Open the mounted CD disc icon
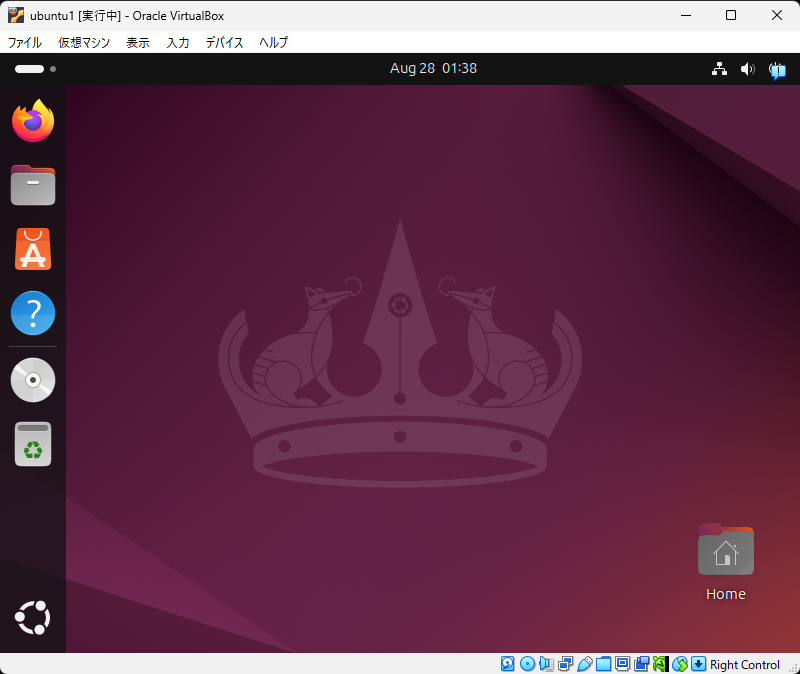 click(33, 380)
